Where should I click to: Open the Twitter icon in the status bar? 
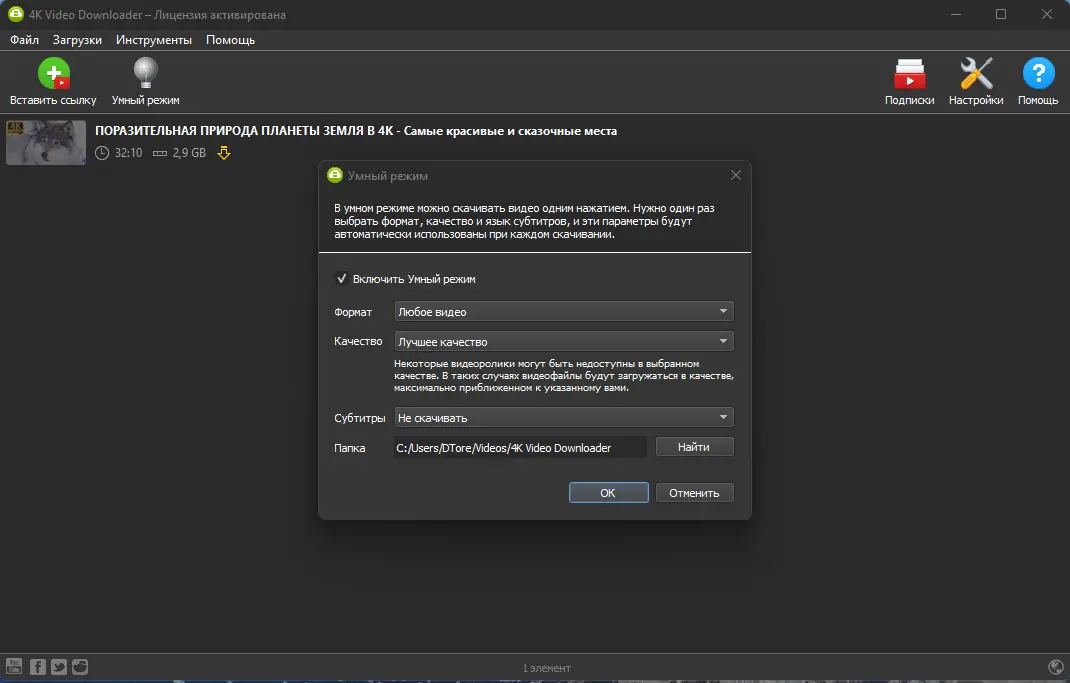(59, 667)
